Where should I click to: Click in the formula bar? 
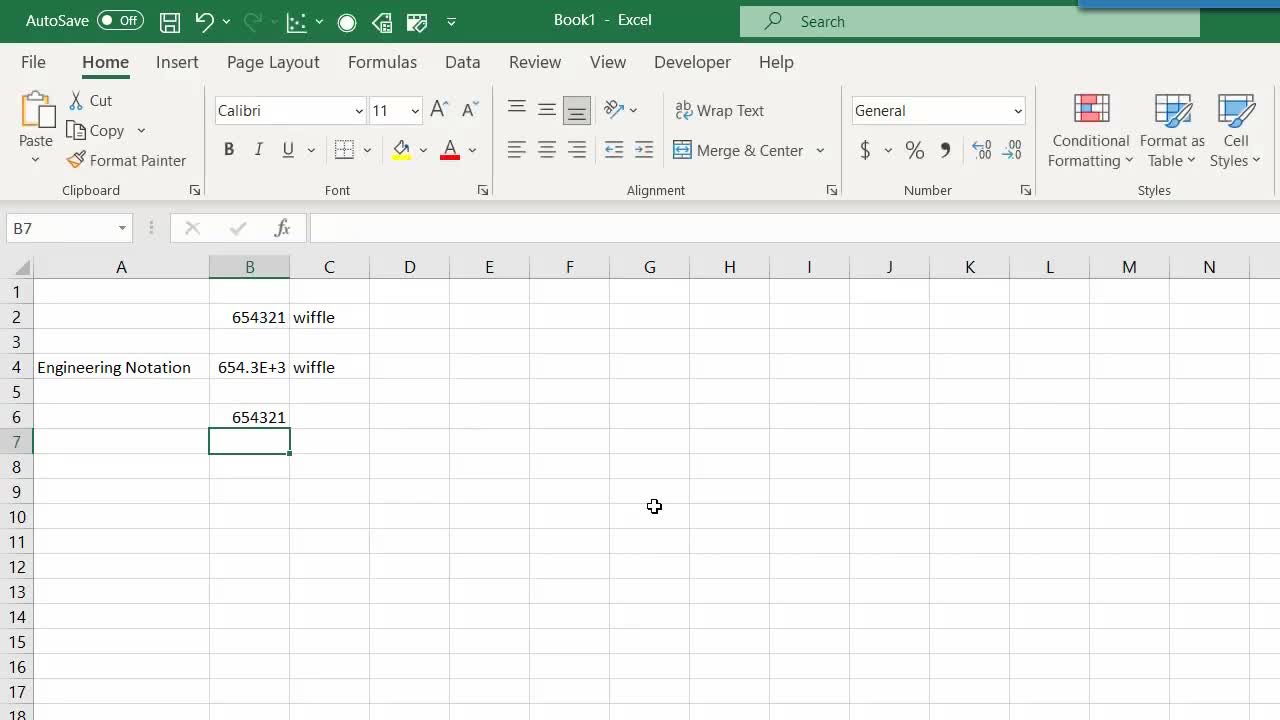coord(795,228)
